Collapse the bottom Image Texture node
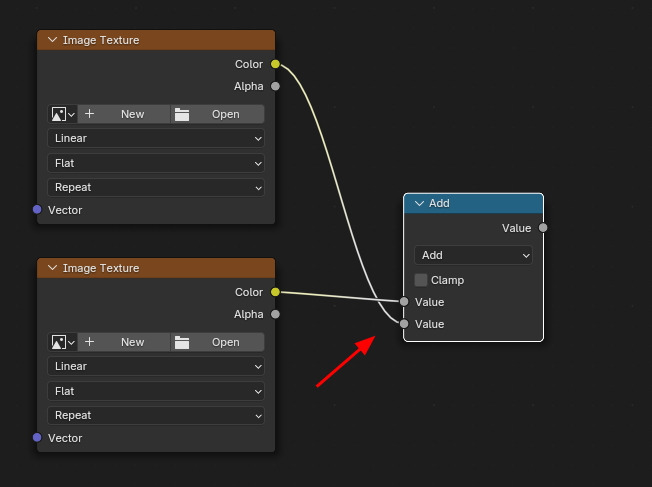 tap(52, 268)
